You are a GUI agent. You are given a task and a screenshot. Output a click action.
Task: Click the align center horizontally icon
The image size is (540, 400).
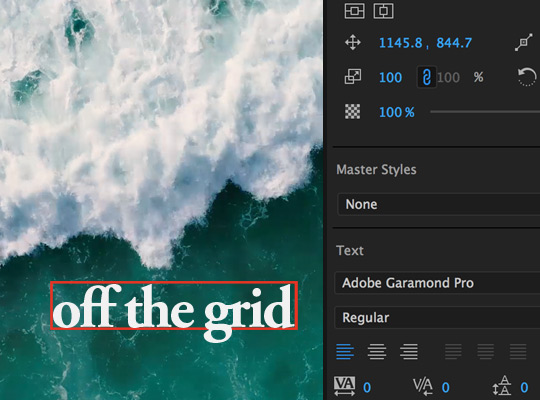[x=354, y=11]
